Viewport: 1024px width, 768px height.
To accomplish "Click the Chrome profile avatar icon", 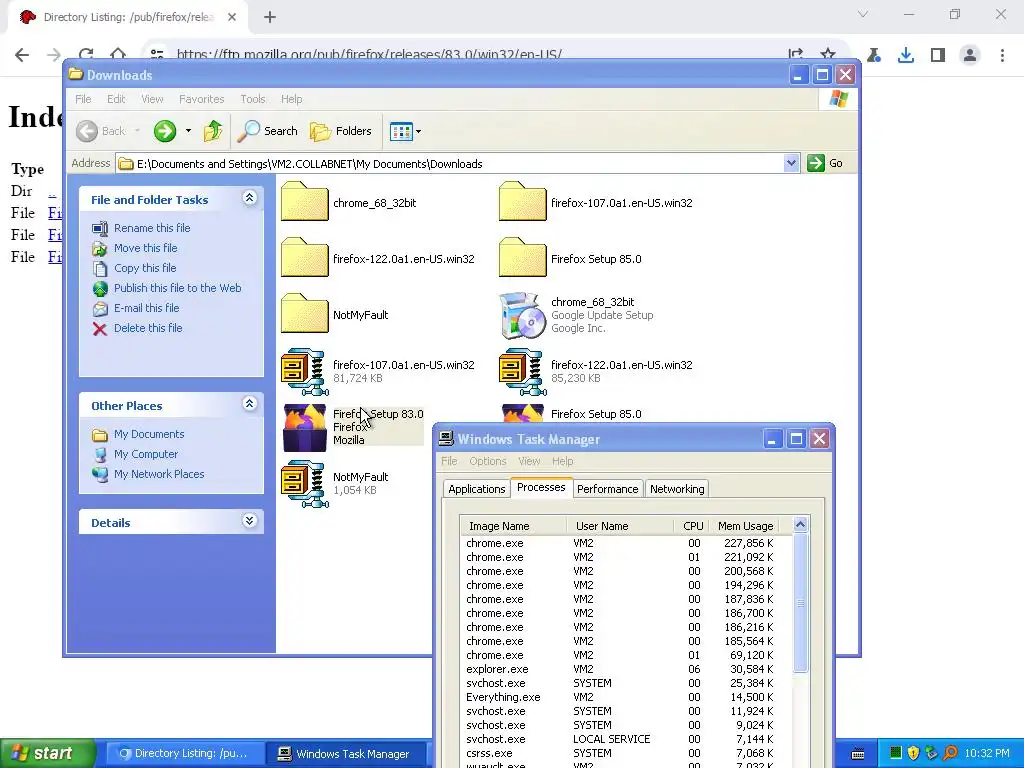I will [970, 55].
